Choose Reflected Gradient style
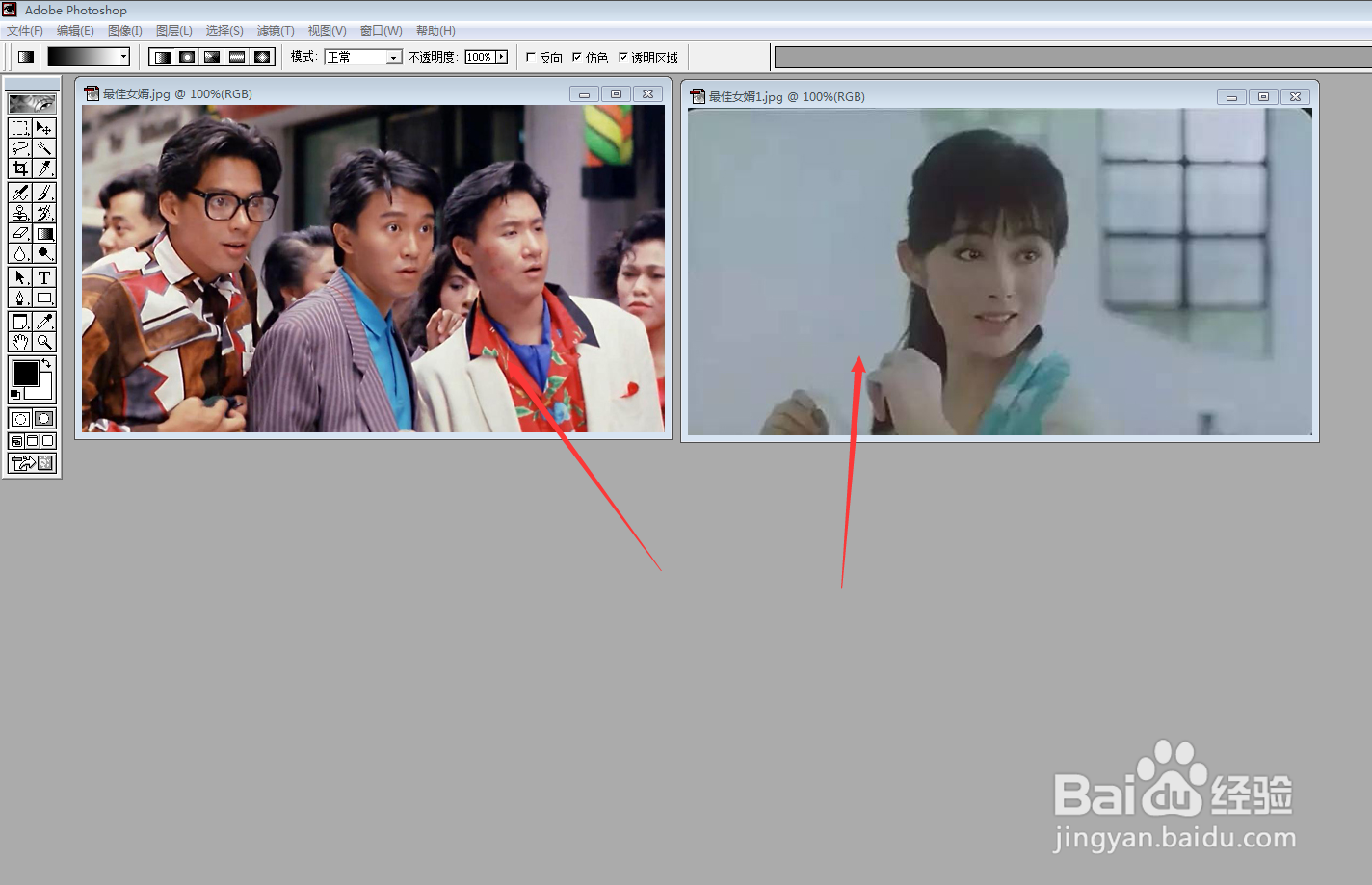 pyautogui.click(x=237, y=57)
